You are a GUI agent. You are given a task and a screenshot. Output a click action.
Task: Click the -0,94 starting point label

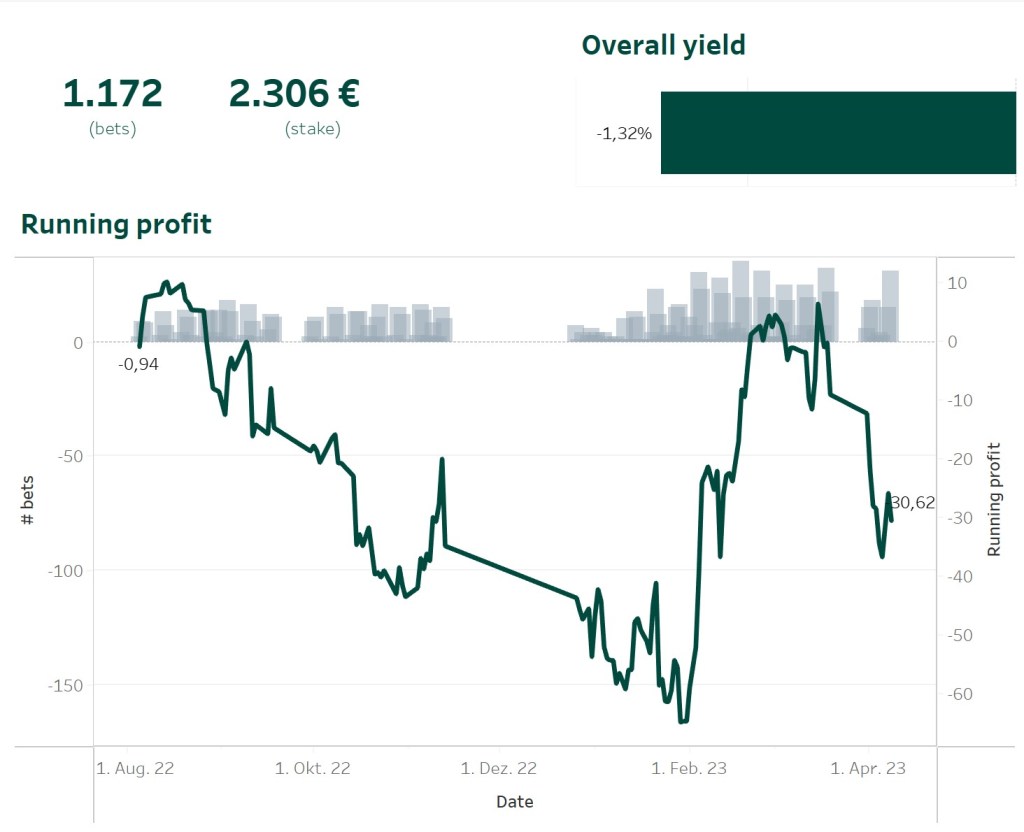click(x=138, y=364)
